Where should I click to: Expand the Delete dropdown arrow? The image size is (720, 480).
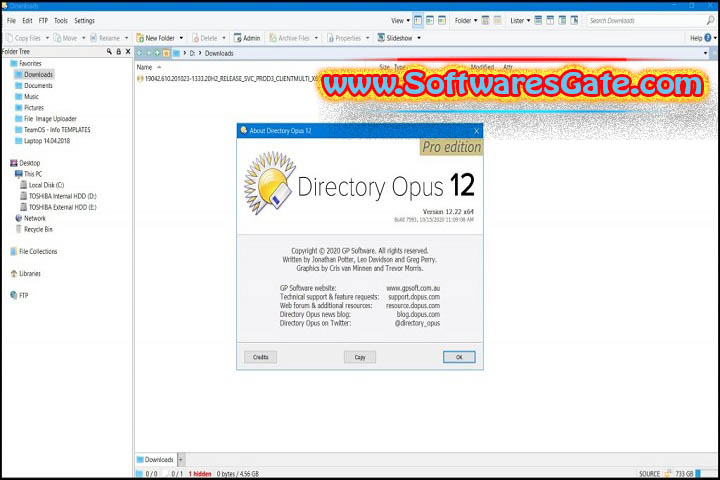(x=224, y=38)
